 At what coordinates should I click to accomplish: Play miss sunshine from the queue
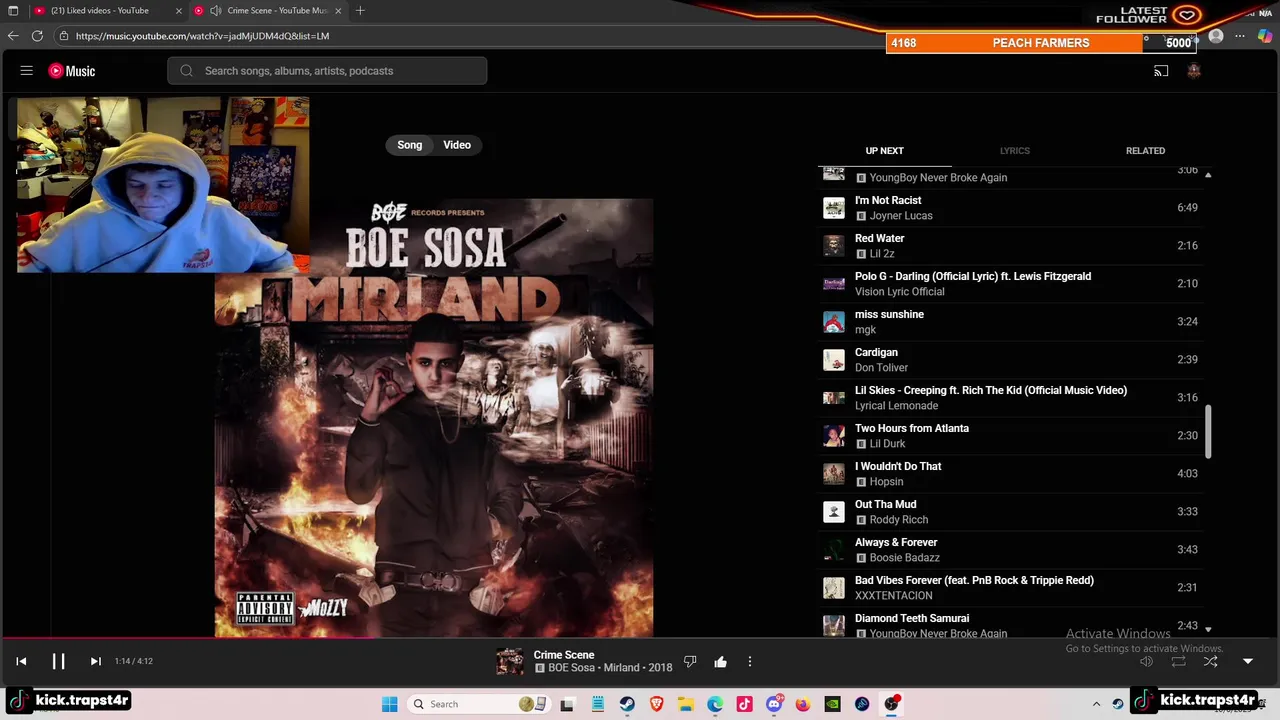pyautogui.click(x=1010, y=322)
